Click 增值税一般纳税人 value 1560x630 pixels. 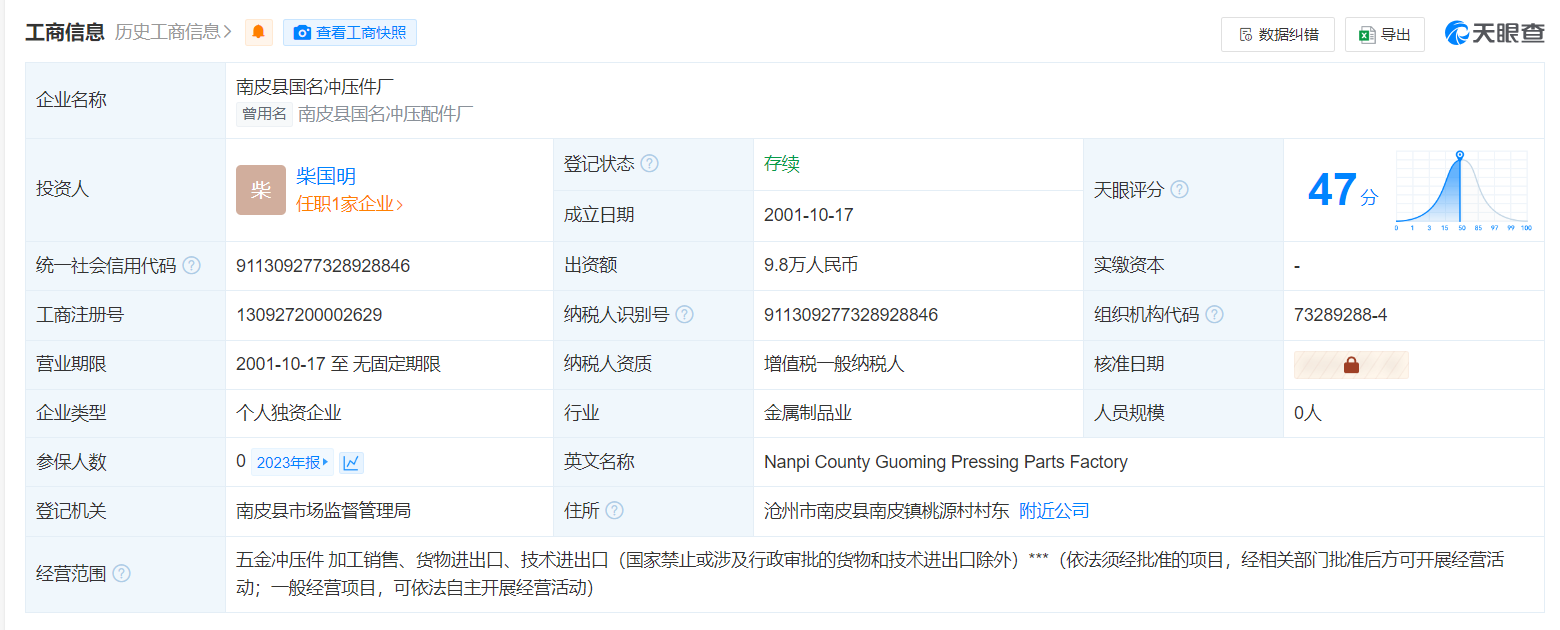[834, 364]
